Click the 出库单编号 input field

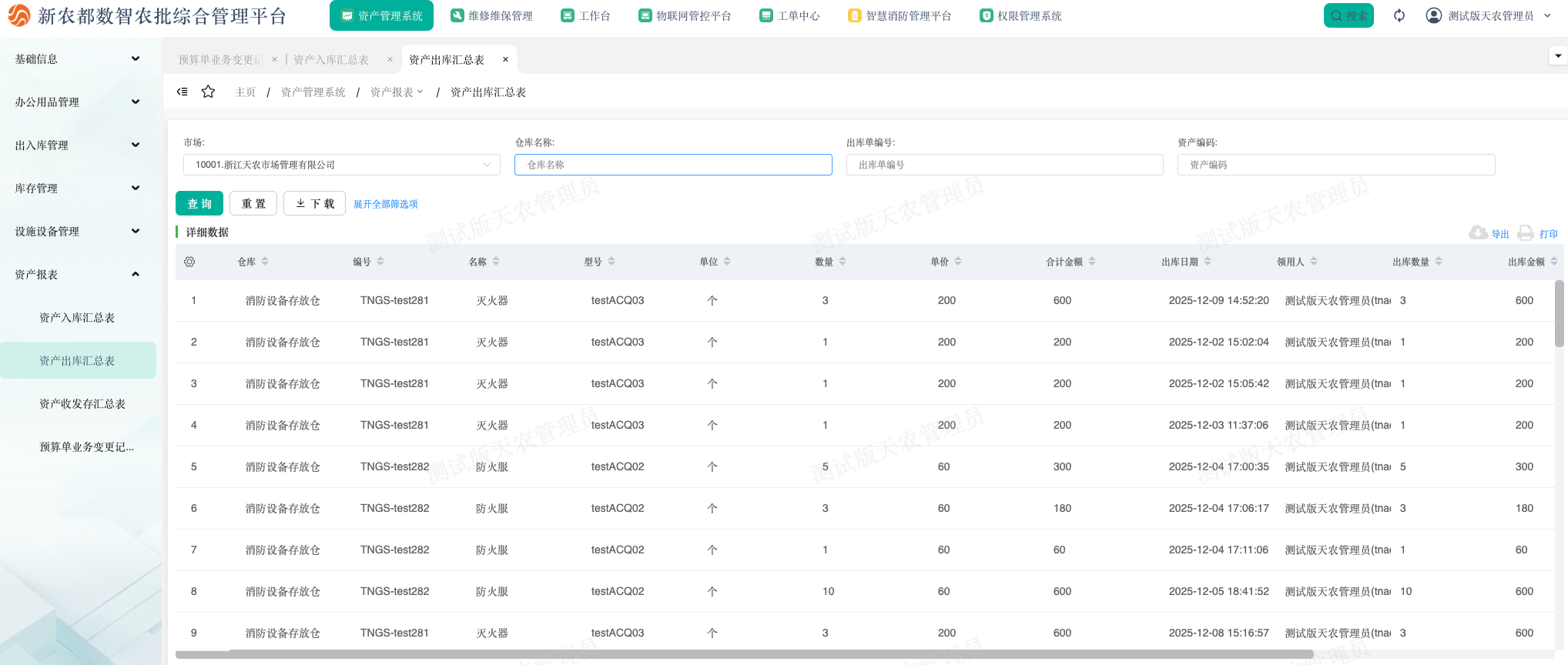(x=1004, y=165)
